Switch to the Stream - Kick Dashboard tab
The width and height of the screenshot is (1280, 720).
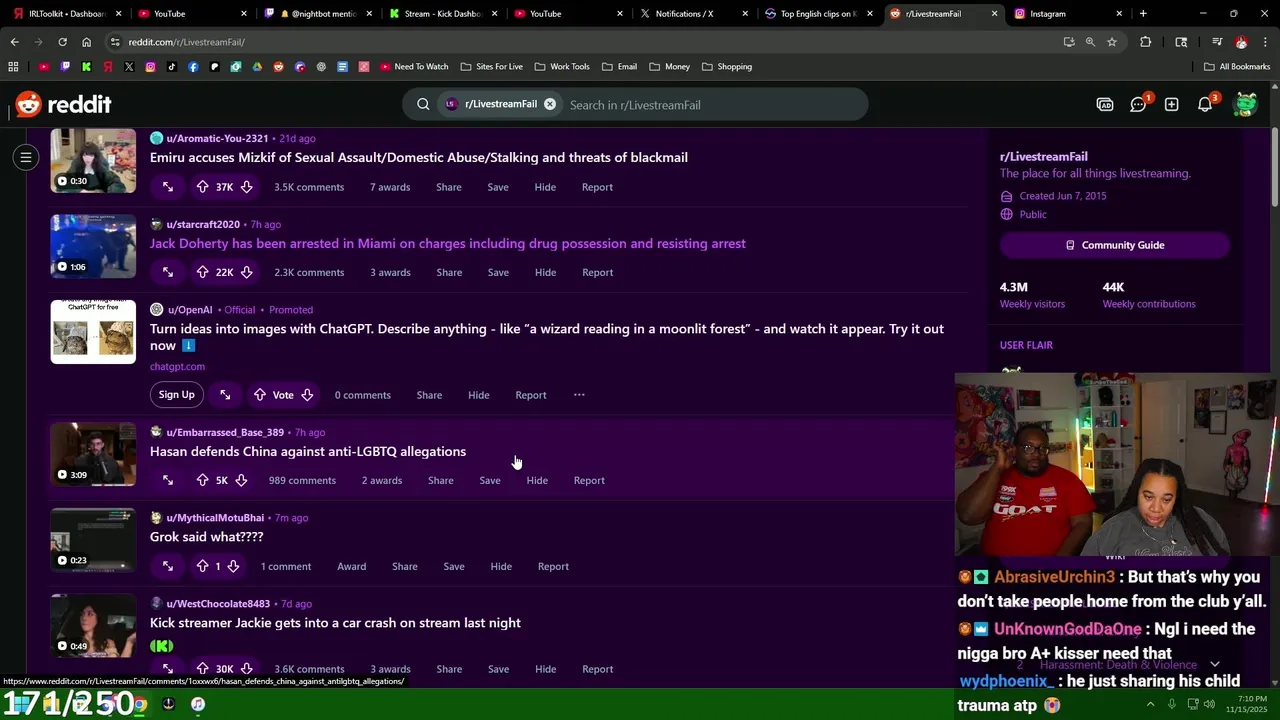(442, 14)
